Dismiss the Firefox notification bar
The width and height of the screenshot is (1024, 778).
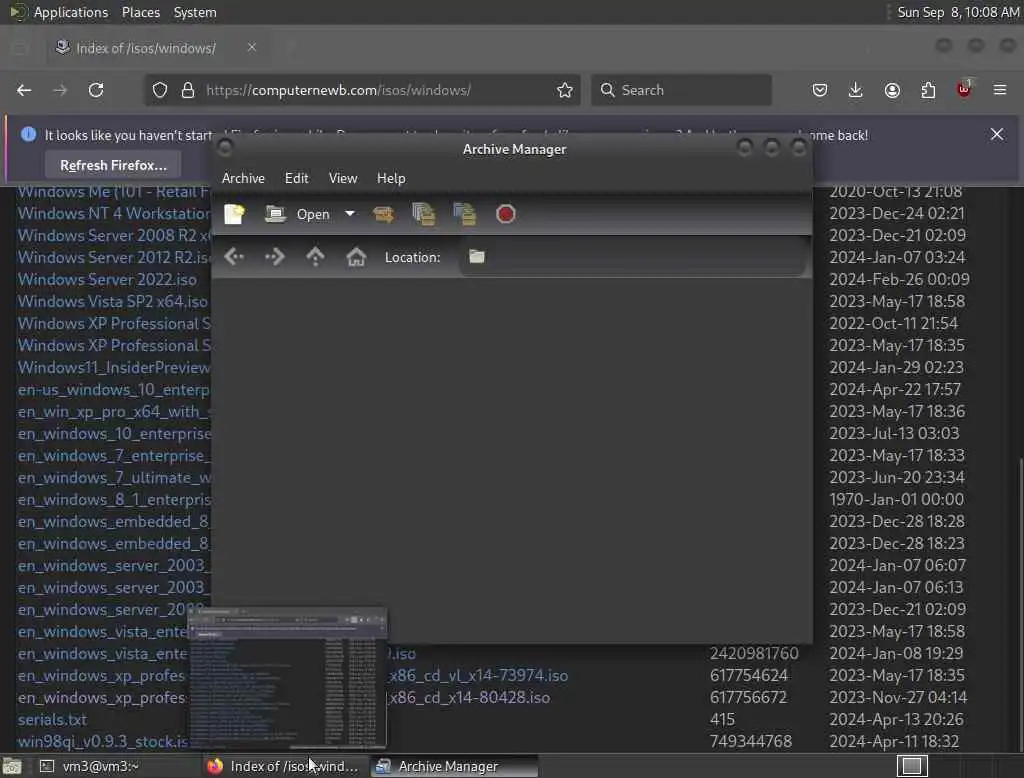click(x=997, y=135)
